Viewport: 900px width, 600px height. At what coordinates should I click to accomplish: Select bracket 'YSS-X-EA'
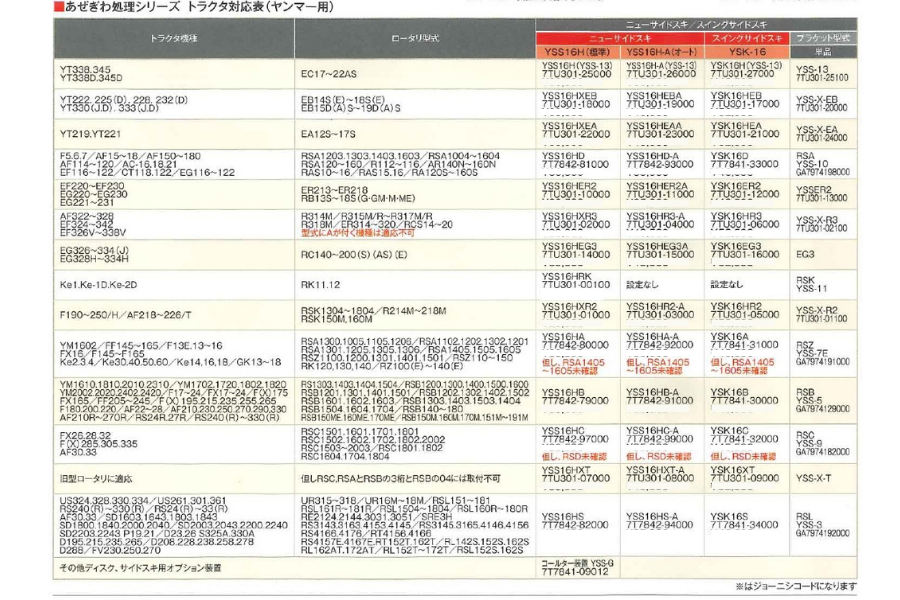(817, 129)
